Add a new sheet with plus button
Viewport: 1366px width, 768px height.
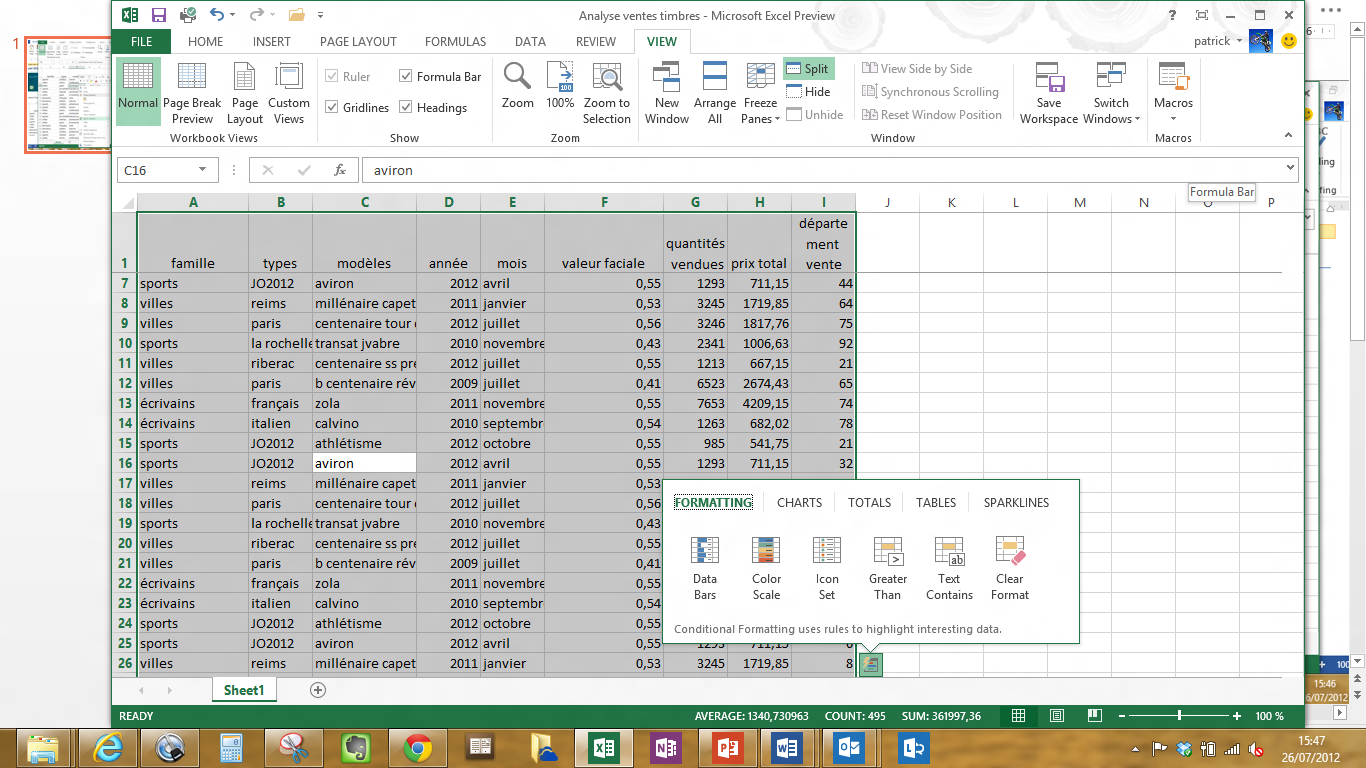318,690
